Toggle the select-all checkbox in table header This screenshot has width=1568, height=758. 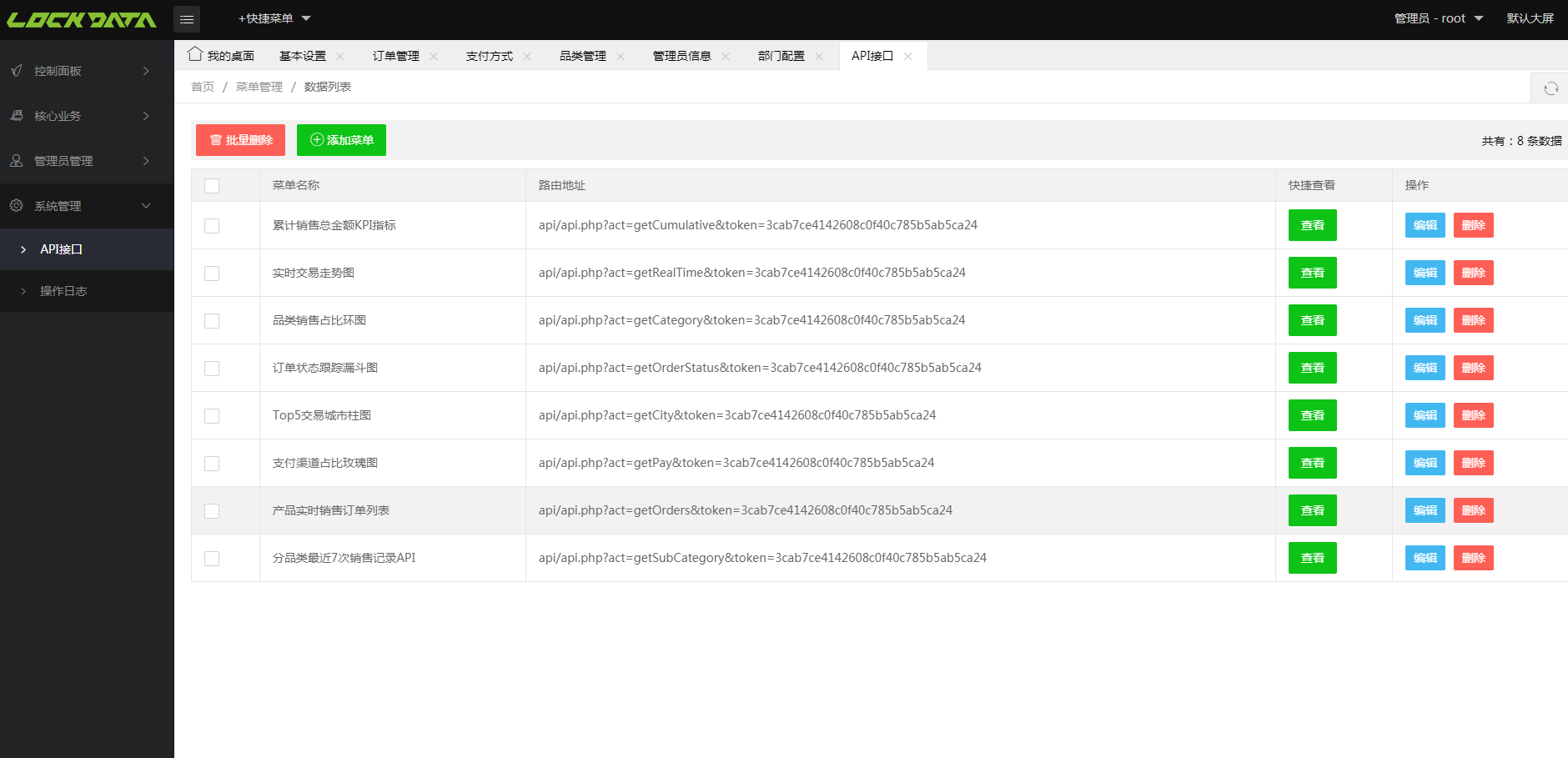click(212, 186)
